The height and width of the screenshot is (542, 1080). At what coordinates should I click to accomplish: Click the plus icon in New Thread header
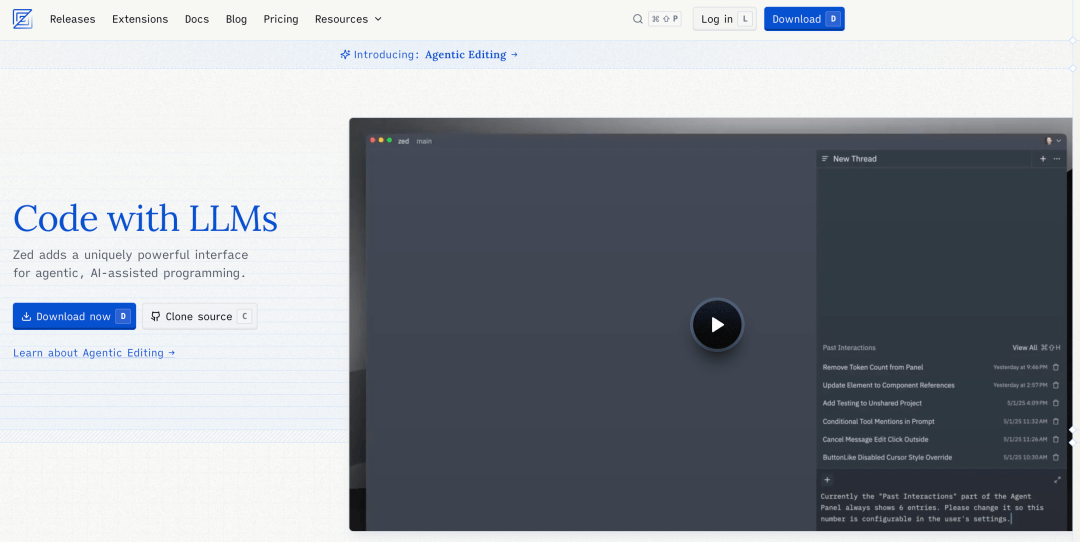(1043, 159)
